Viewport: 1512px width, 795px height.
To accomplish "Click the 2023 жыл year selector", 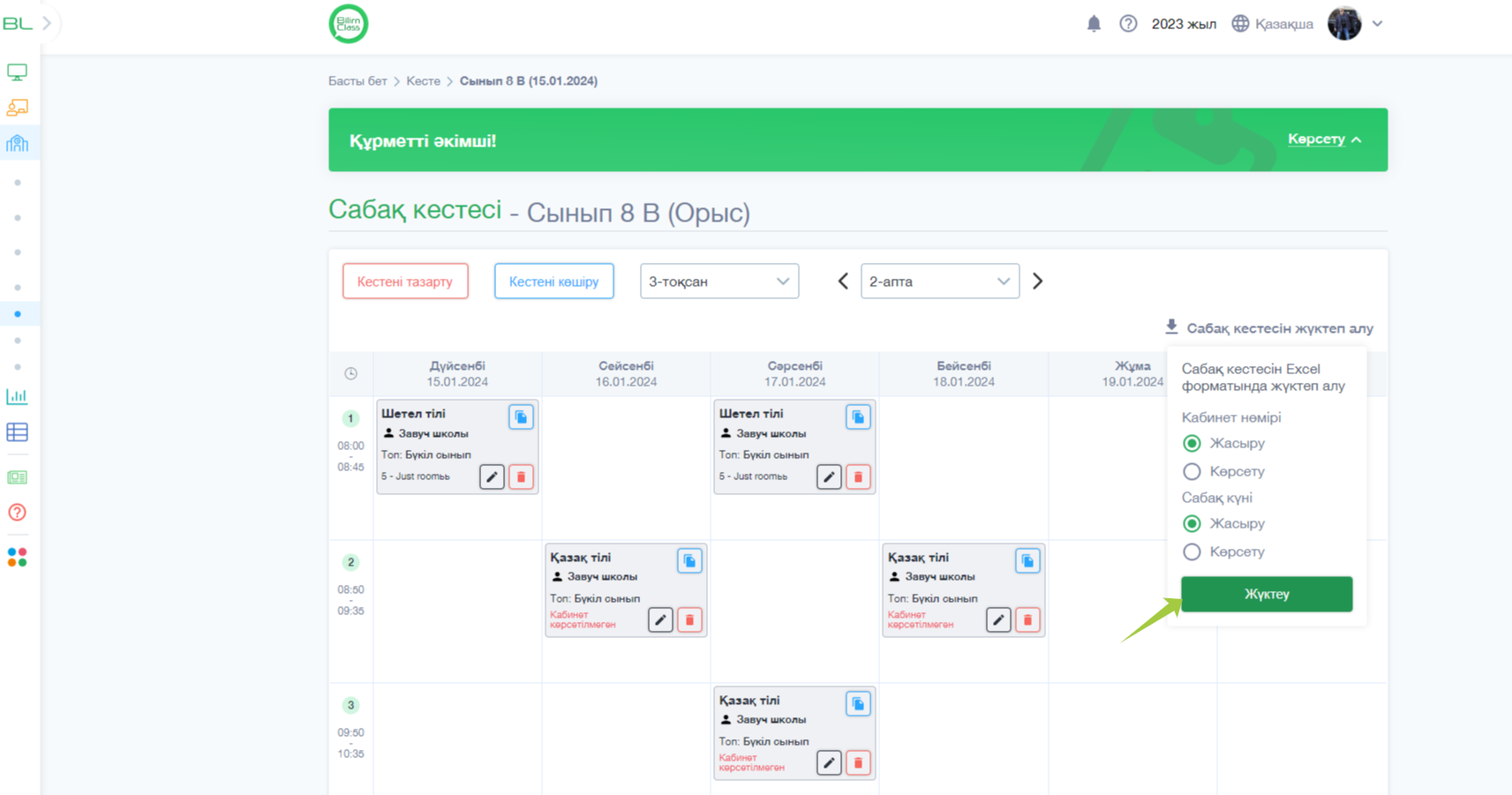I will 1184,24.
